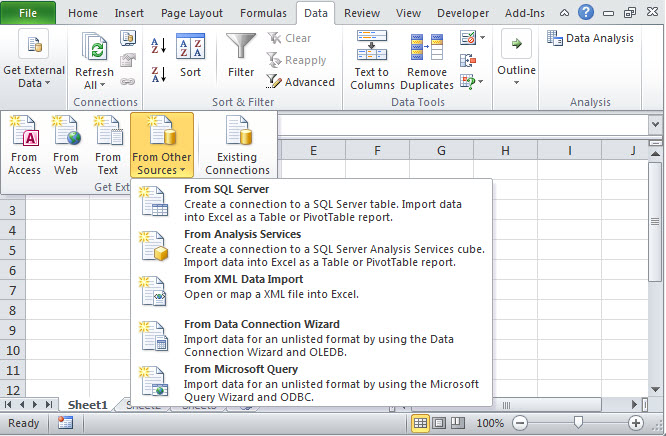Open the Get External Data dropdown

click(34, 59)
